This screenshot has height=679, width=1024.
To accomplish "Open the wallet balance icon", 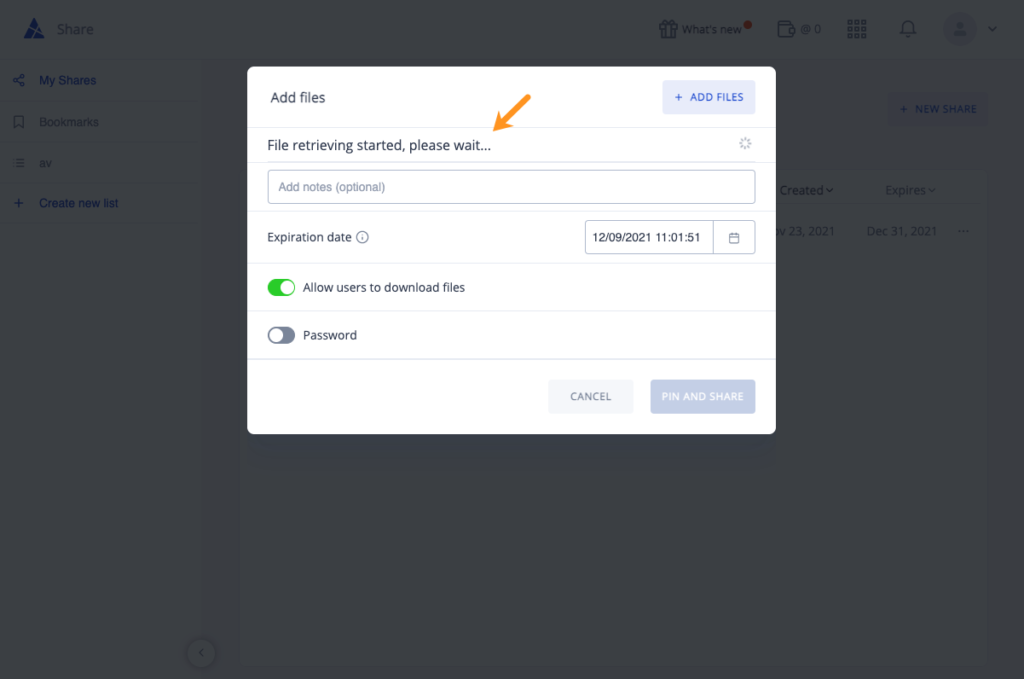I will (x=786, y=29).
